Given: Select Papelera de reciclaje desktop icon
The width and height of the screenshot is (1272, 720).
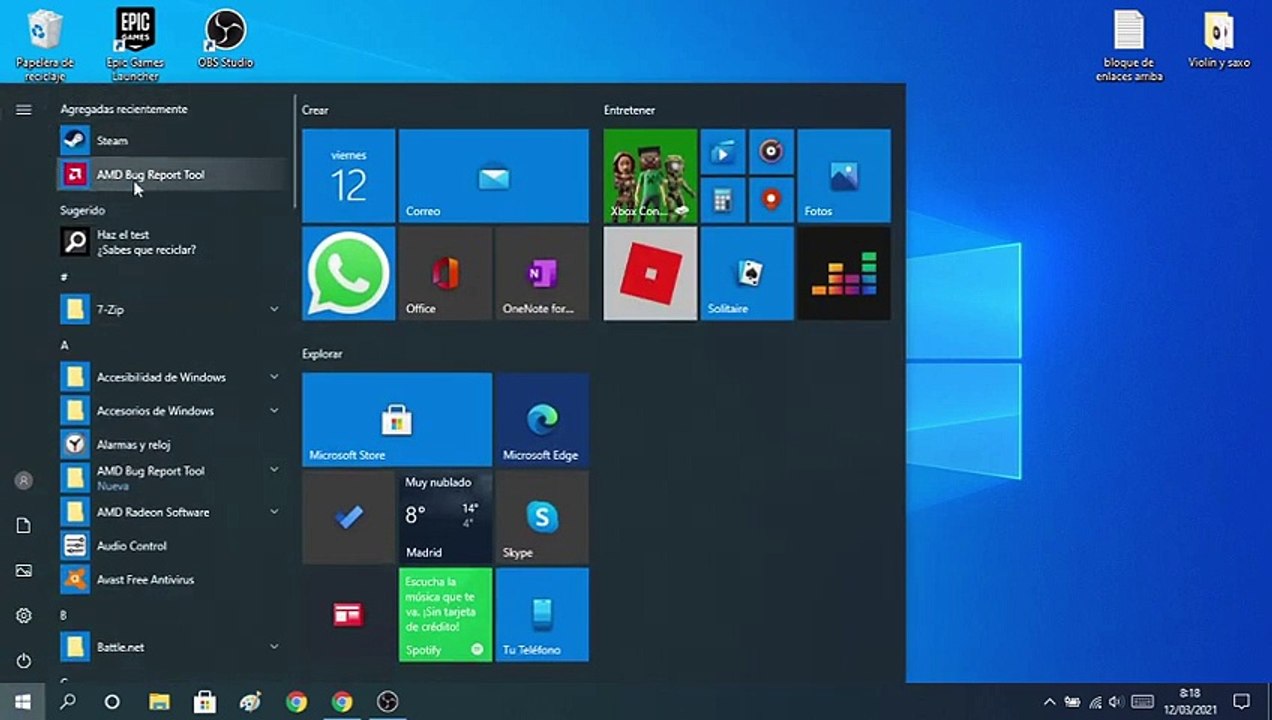Looking at the screenshot, I should [45, 45].
